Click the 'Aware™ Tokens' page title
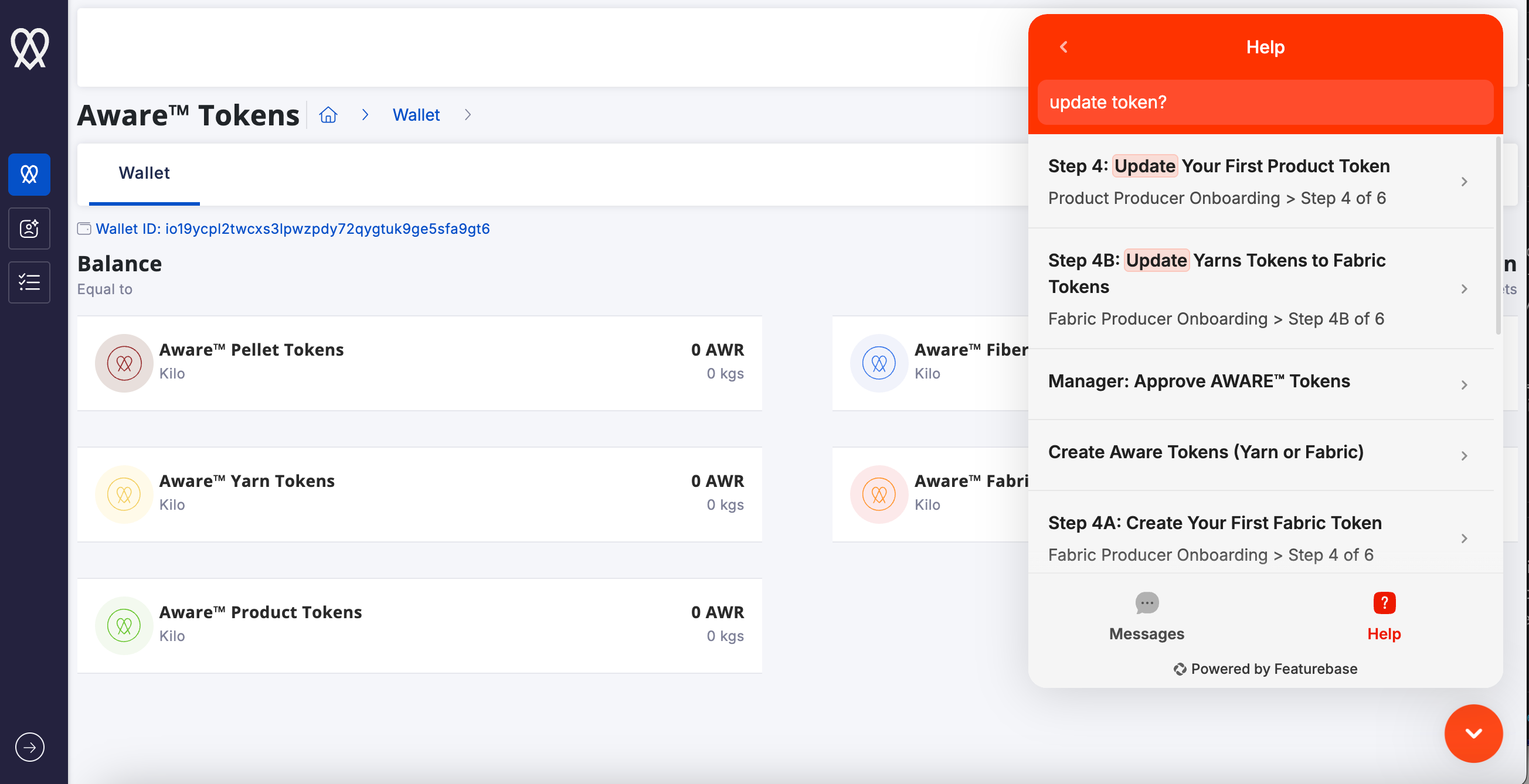The height and width of the screenshot is (784, 1529). point(188,114)
